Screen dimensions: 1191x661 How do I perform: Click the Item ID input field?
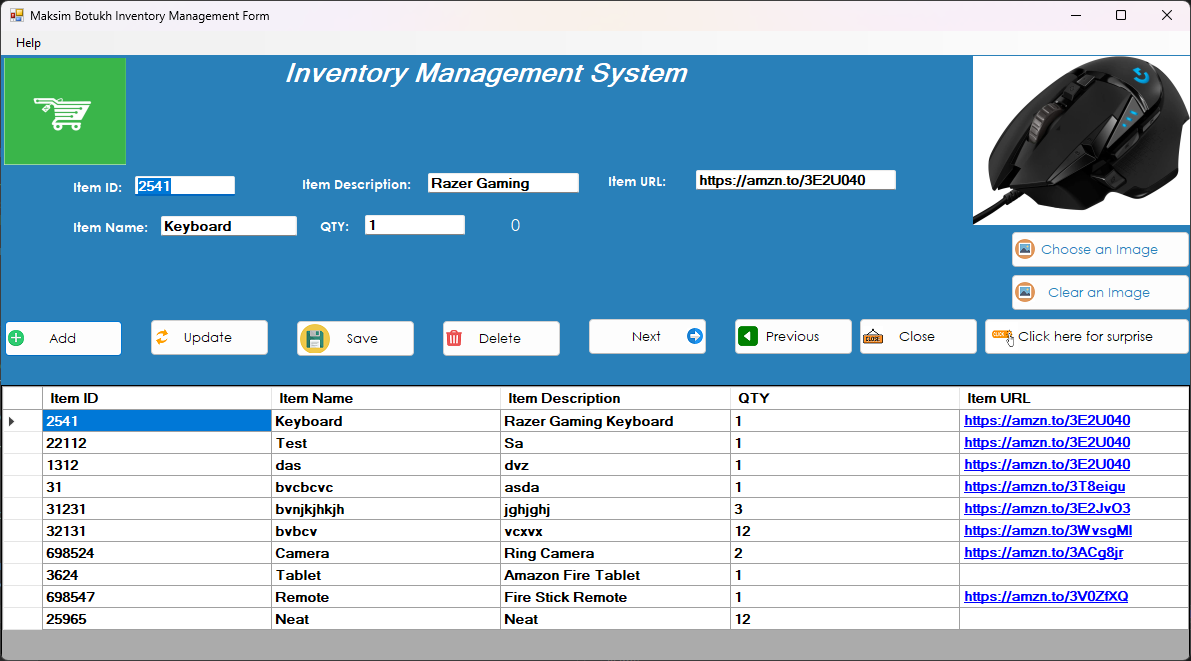coord(185,185)
